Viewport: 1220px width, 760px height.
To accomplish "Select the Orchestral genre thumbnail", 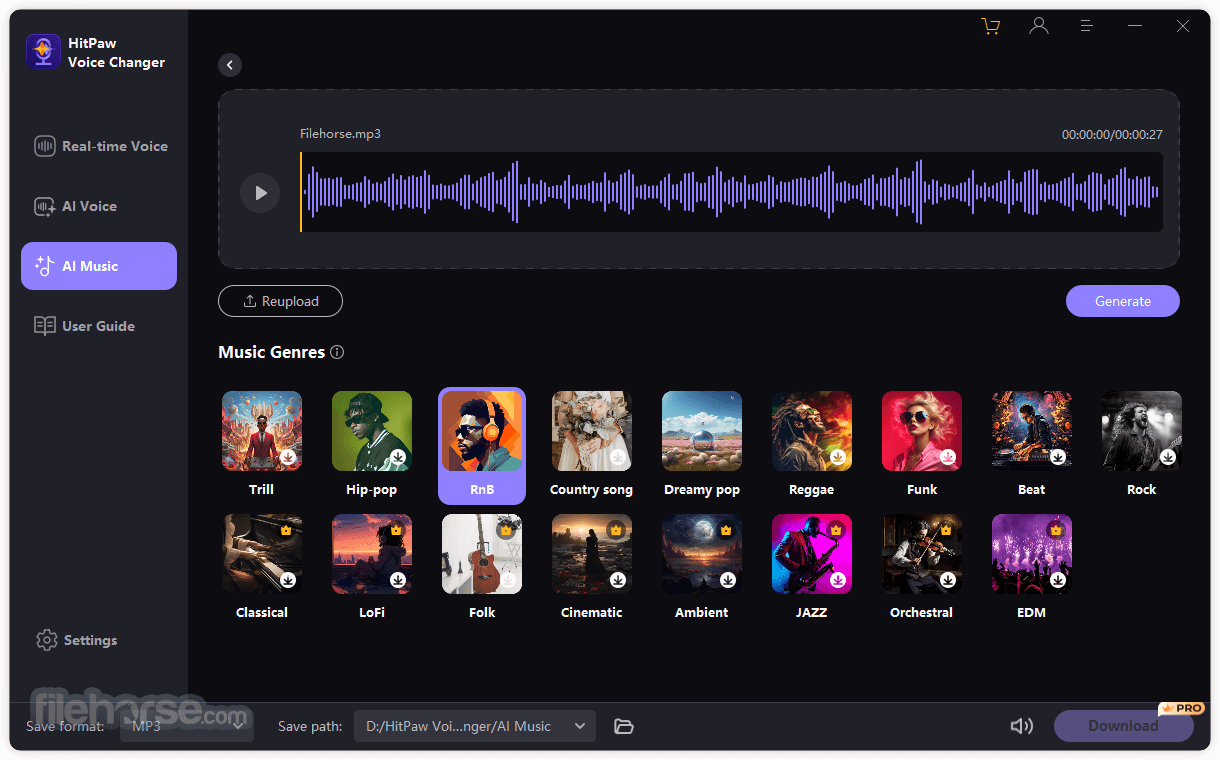I will (x=922, y=554).
